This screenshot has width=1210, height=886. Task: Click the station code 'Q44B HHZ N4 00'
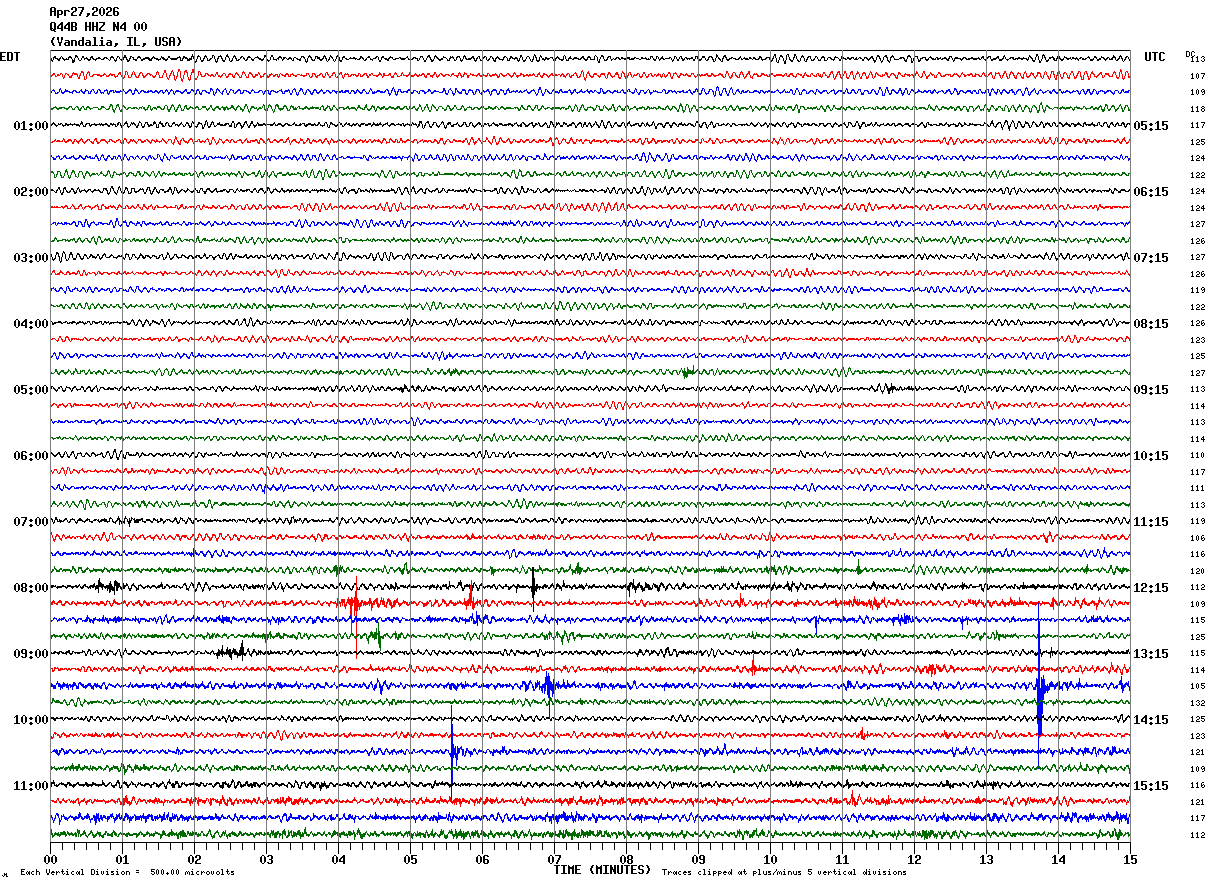click(98, 27)
